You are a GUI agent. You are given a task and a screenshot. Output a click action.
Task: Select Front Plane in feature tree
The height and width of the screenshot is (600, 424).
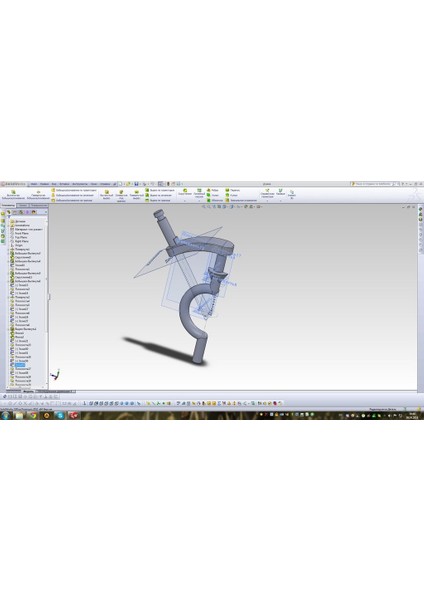(19, 233)
